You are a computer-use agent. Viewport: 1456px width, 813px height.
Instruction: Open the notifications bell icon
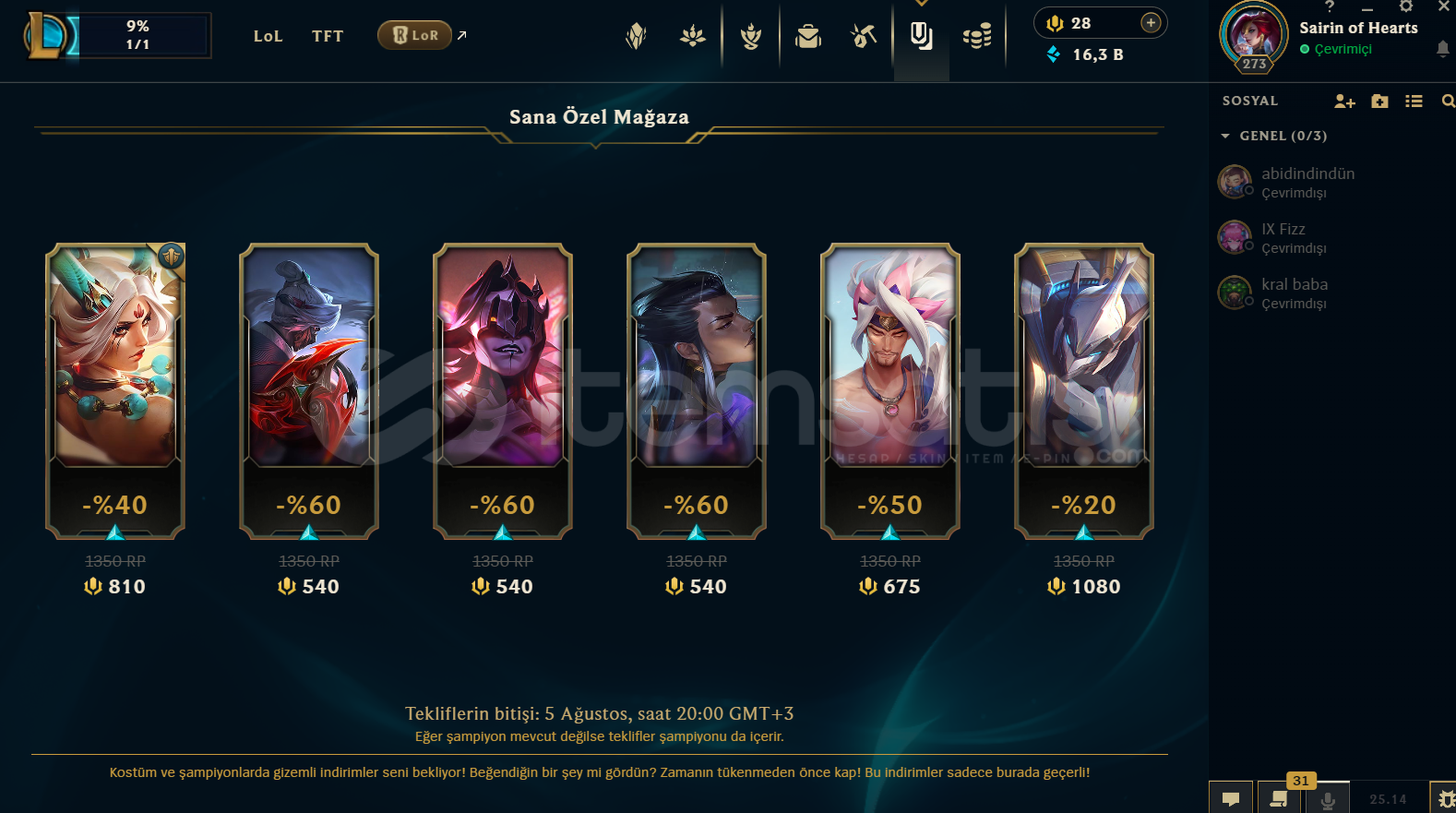pos(1443,49)
